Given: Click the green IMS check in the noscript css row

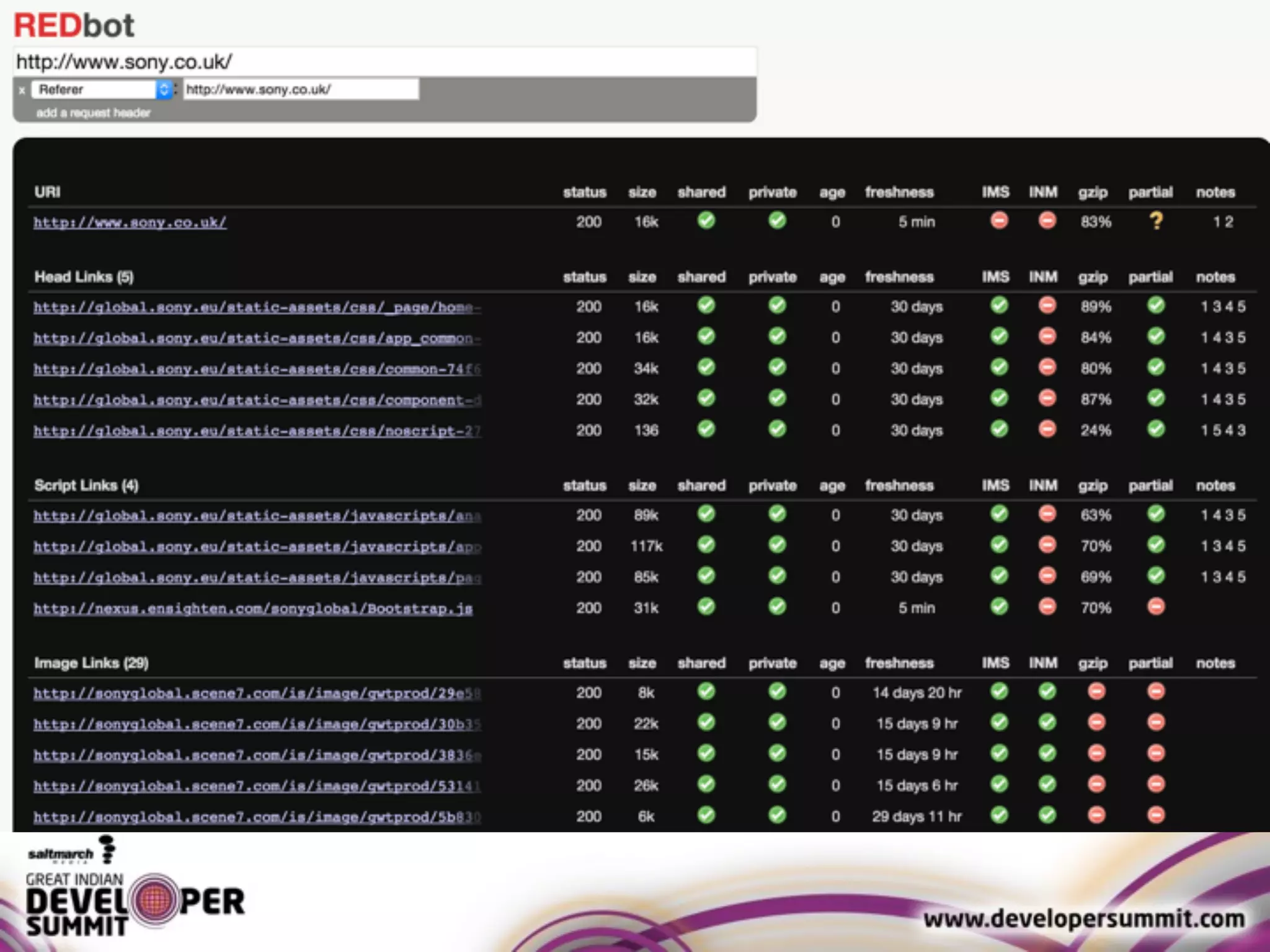Looking at the screenshot, I should tap(998, 429).
